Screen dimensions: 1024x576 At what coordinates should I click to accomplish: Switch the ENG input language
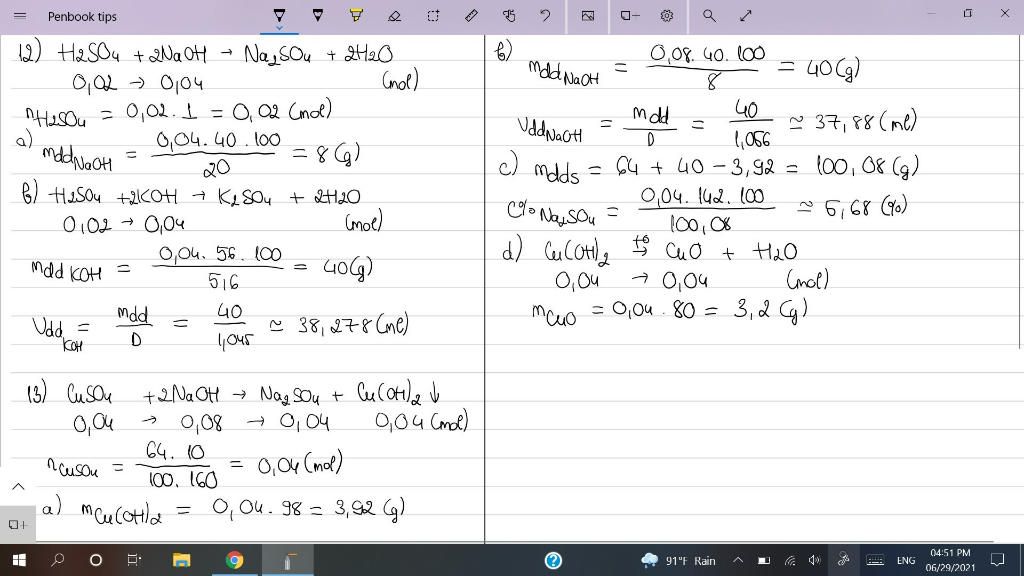tap(906, 560)
